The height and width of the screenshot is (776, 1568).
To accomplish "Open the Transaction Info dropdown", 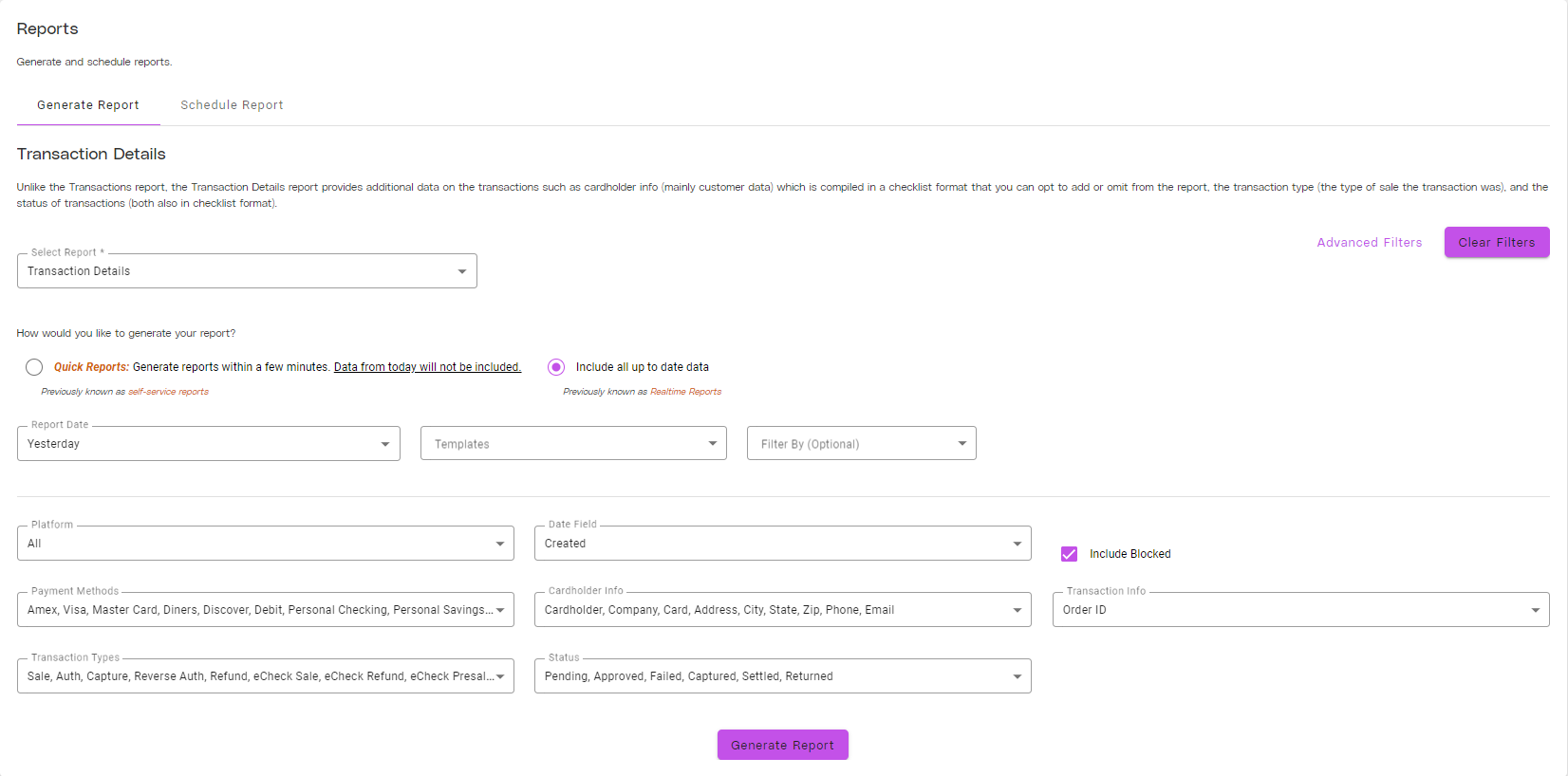I will [x=1300, y=610].
